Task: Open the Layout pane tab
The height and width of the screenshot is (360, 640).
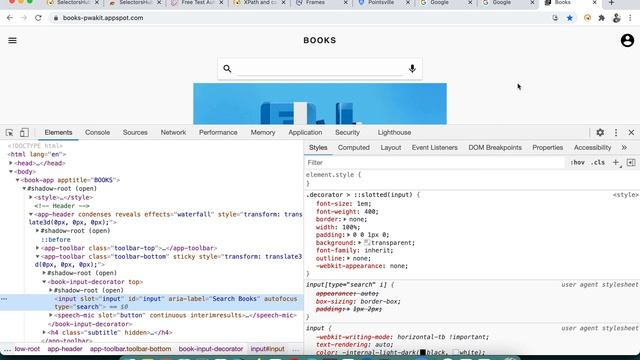Action: click(391, 147)
